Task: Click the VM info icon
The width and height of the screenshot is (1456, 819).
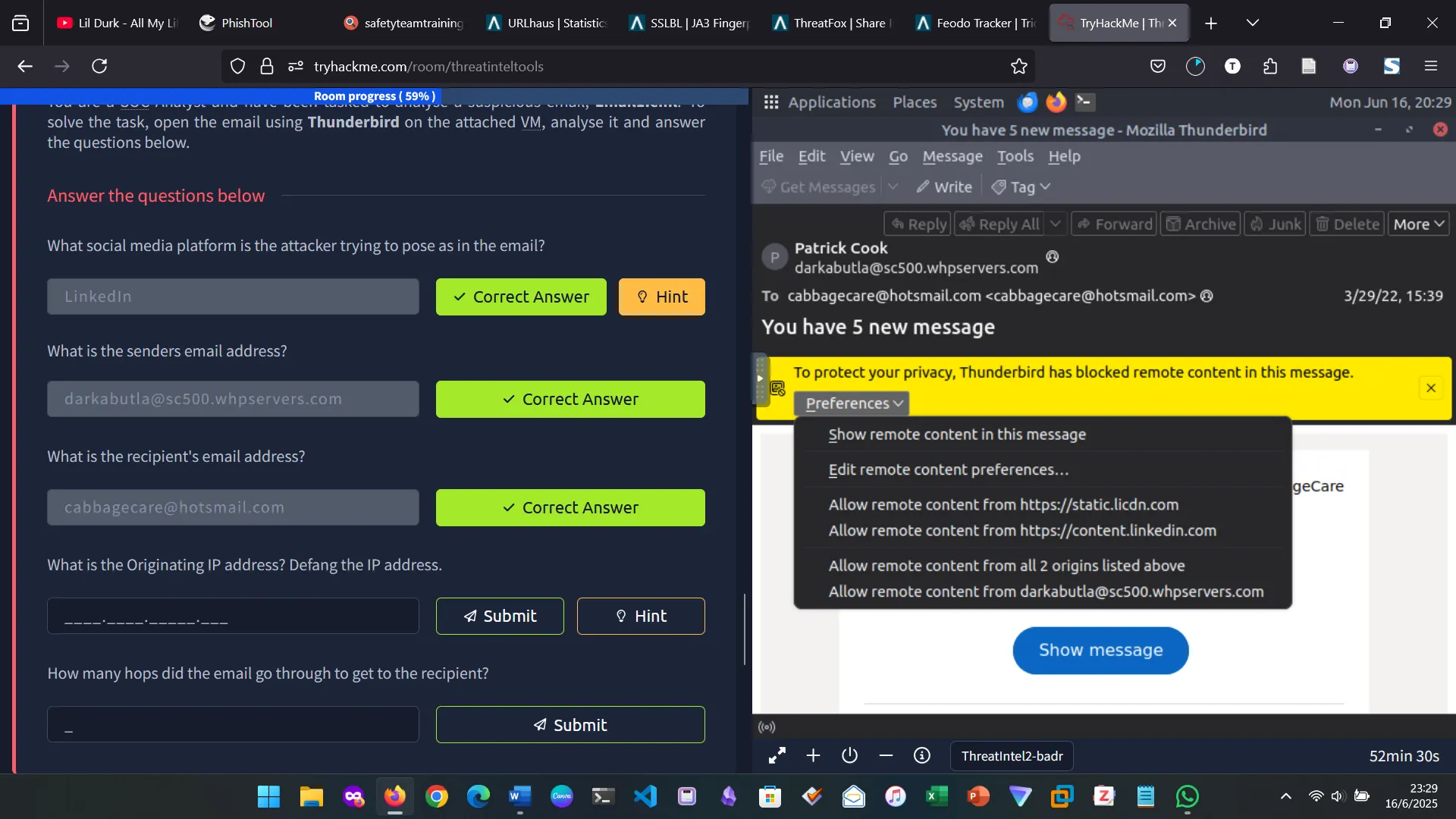Action: (921, 755)
